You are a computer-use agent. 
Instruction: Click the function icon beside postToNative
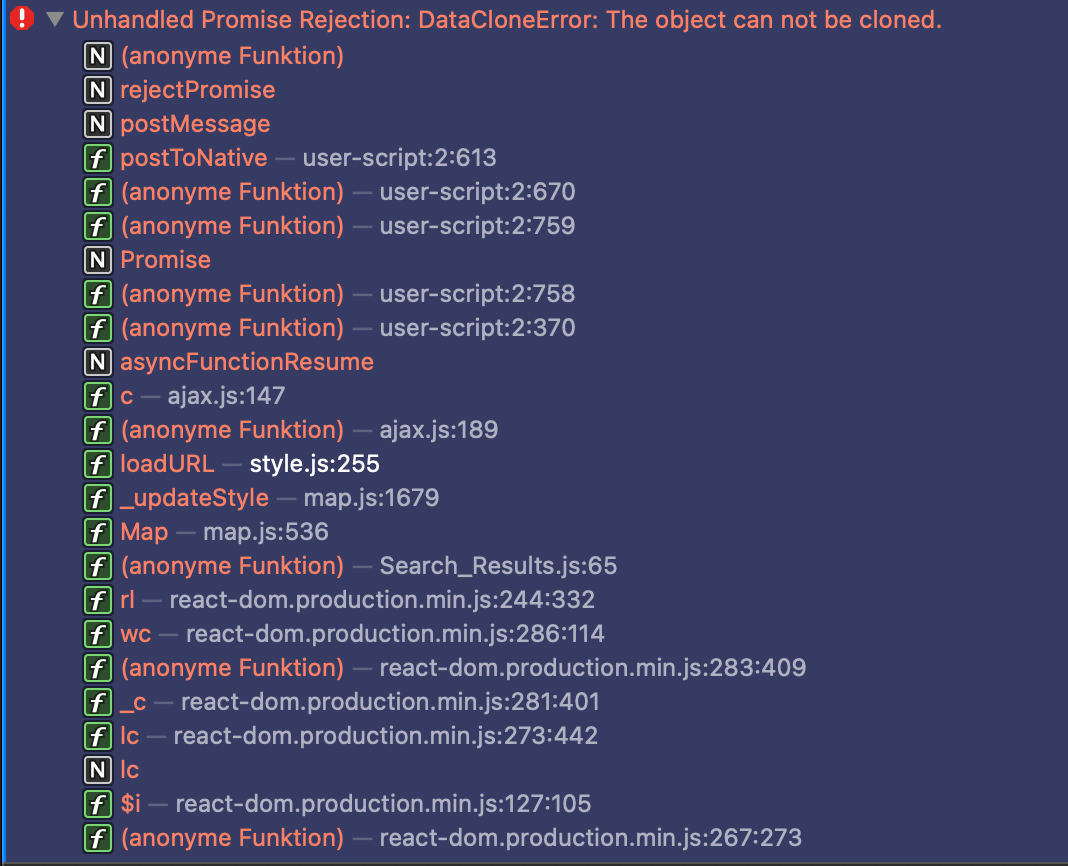(97, 158)
